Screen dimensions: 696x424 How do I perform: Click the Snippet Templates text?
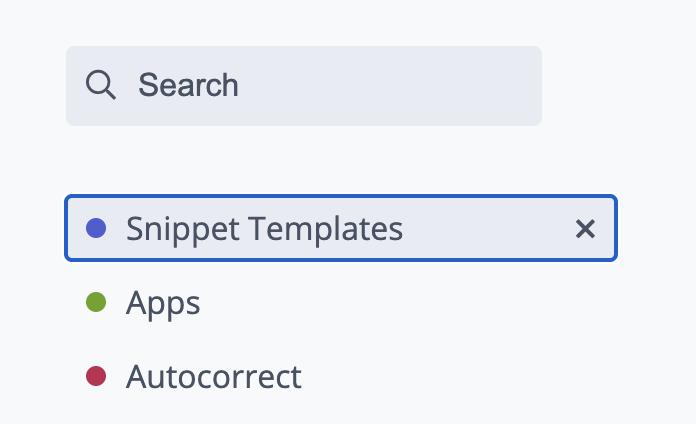click(x=265, y=229)
